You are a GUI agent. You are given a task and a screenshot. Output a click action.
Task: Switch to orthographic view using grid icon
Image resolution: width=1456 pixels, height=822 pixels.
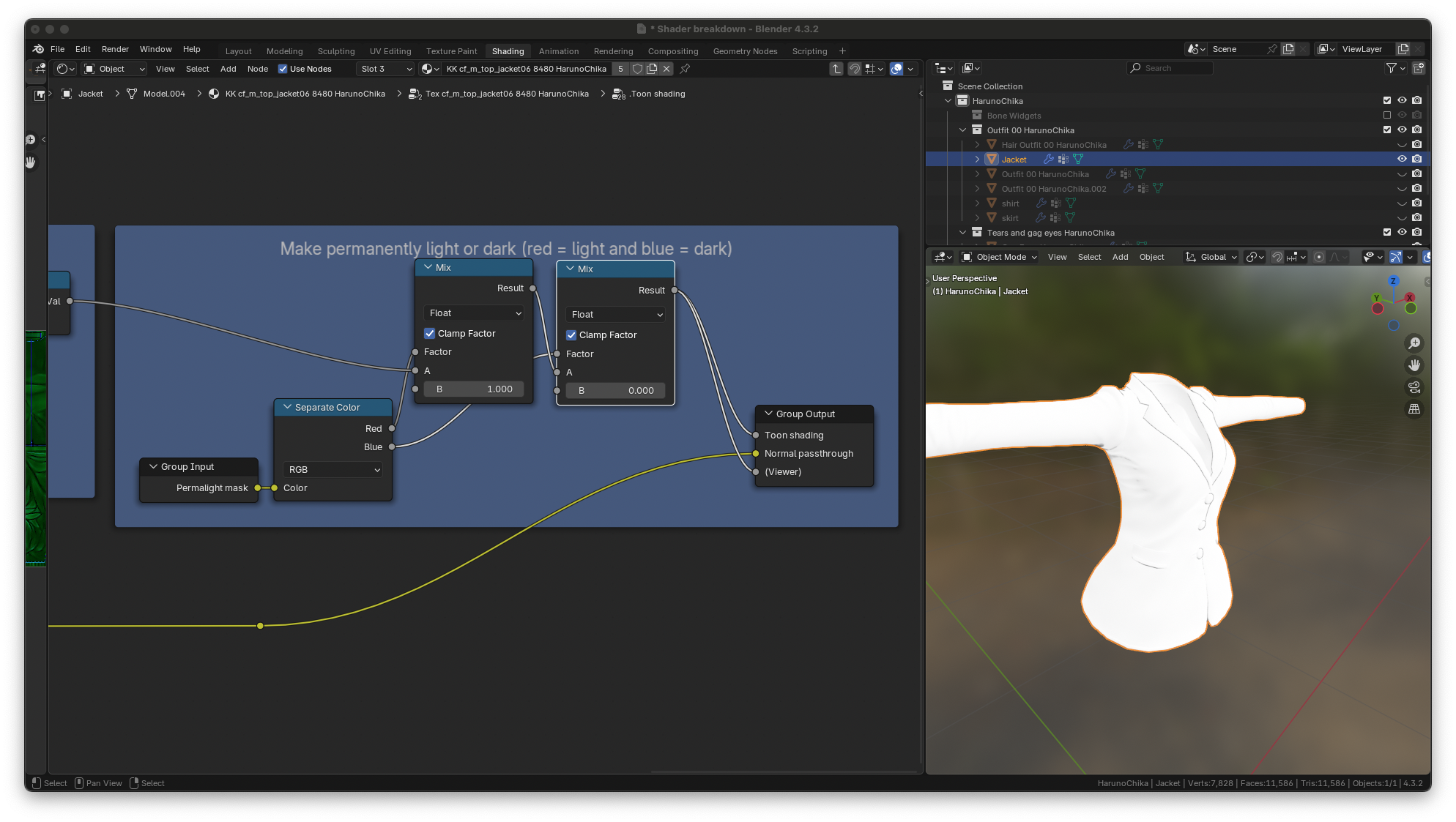pyautogui.click(x=1414, y=409)
